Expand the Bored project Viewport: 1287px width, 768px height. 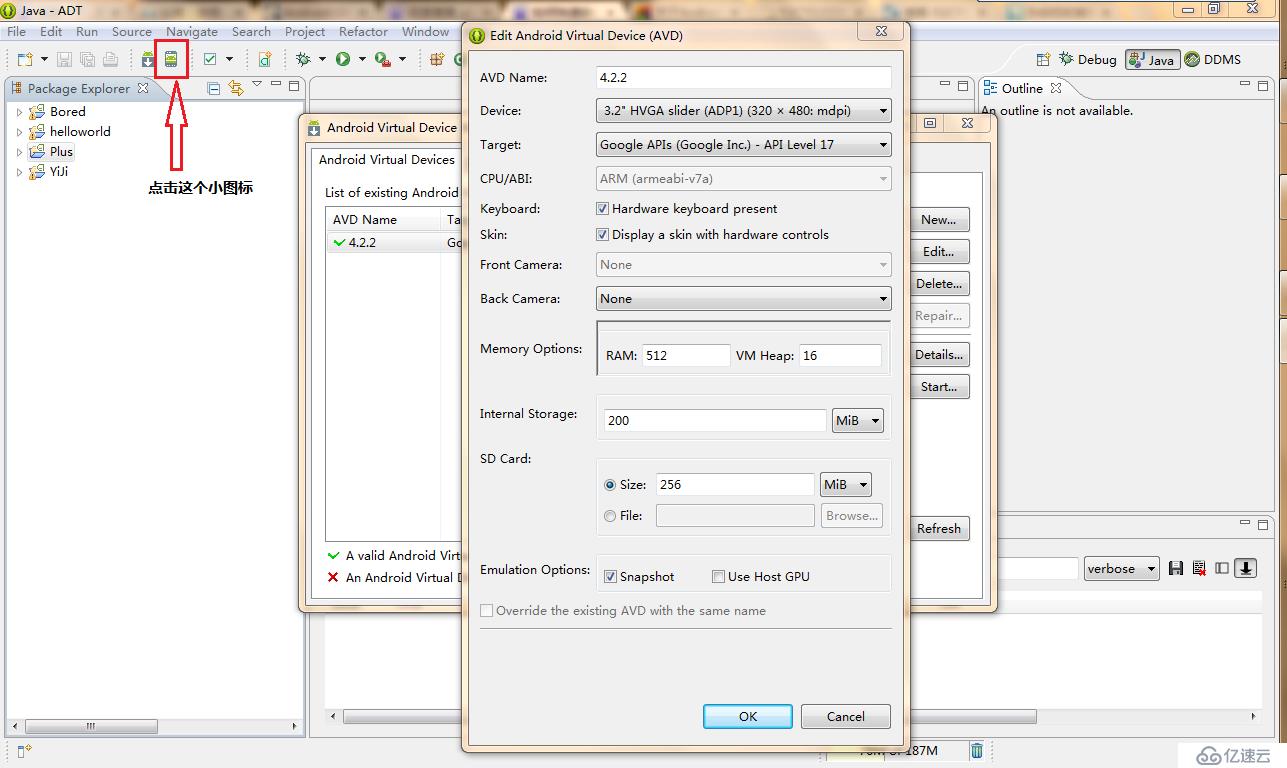(x=19, y=112)
